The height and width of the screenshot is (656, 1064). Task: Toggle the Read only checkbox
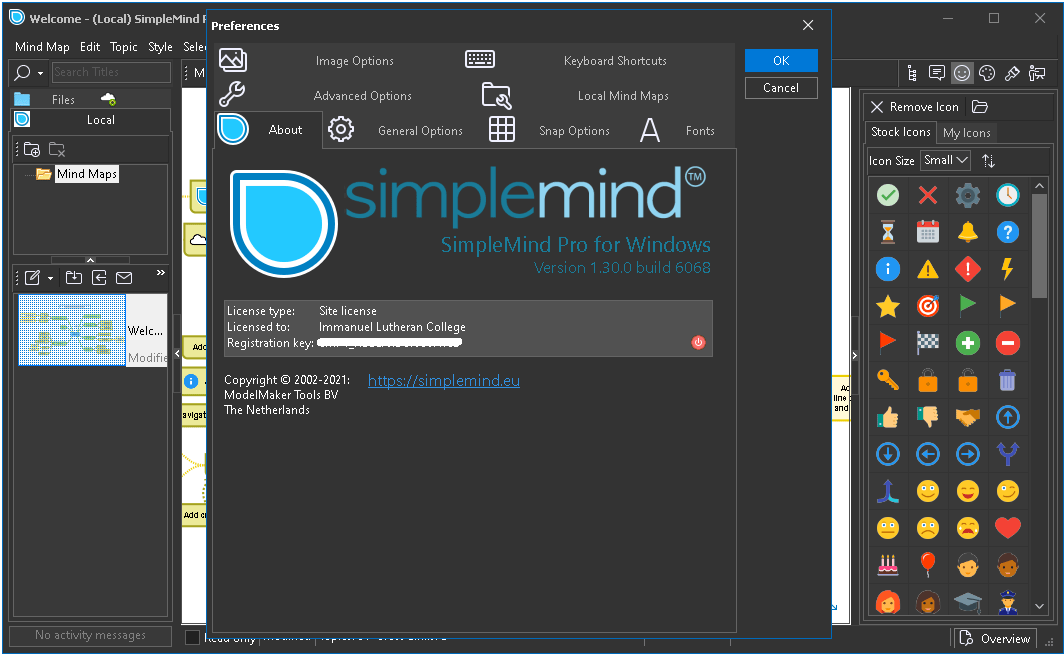193,637
